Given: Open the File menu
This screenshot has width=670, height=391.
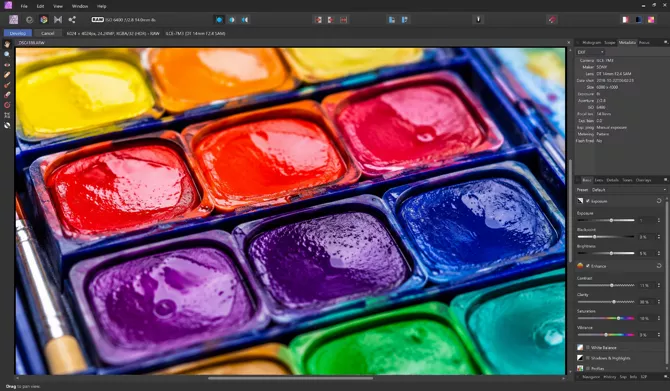Looking at the screenshot, I should (x=24, y=6).
